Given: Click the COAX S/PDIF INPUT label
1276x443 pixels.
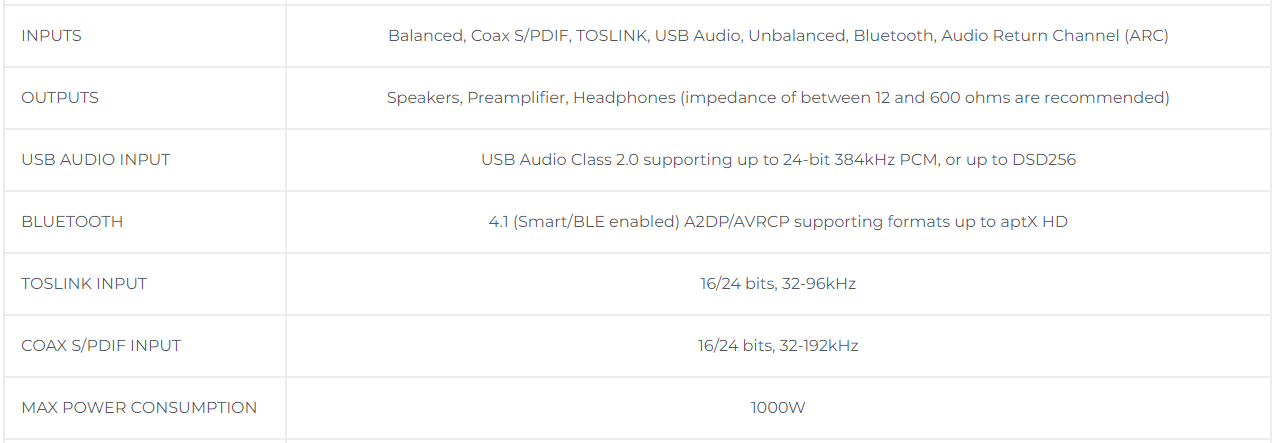Looking at the screenshot, I should 101,346.
